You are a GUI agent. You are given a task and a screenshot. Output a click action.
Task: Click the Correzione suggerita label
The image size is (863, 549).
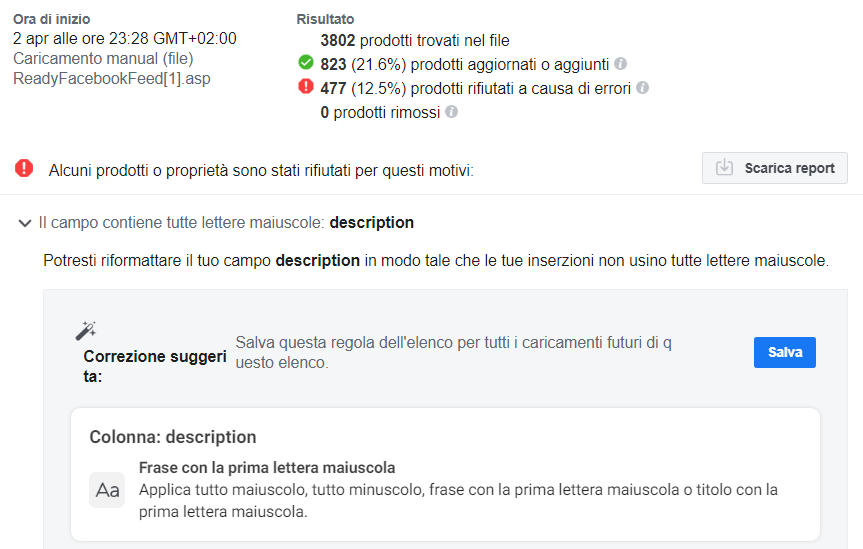[x=155, y=366]
